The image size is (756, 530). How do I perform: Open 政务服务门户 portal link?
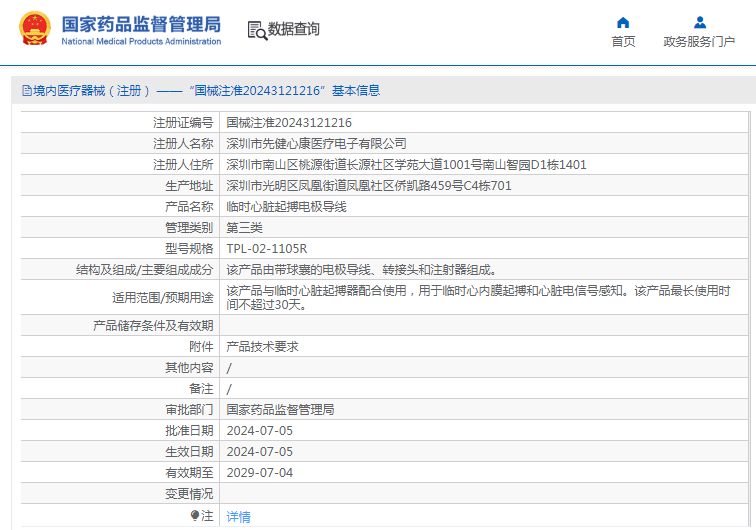coord(699,42)
